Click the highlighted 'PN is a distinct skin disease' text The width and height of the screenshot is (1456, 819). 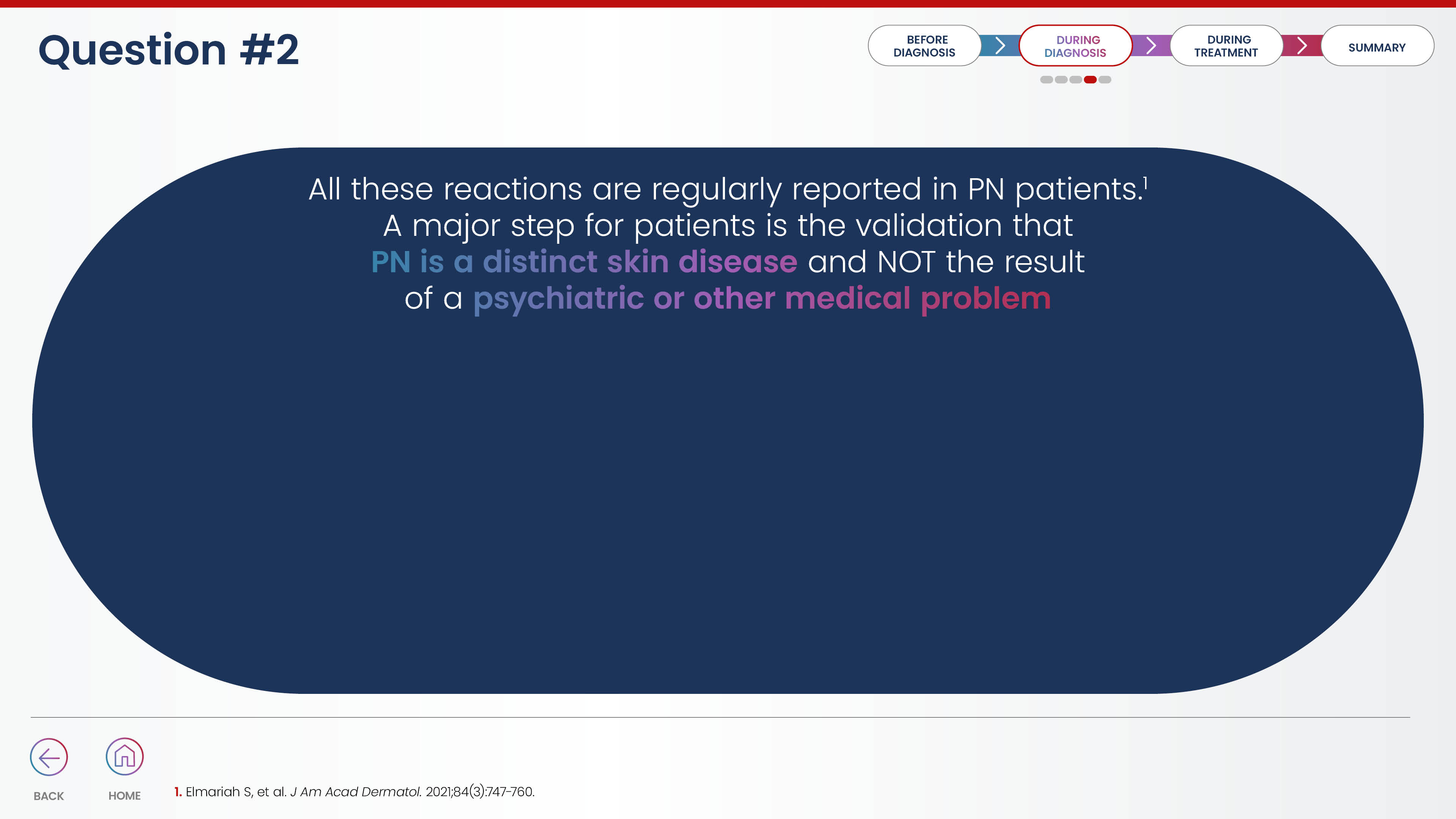pos(584,262)
